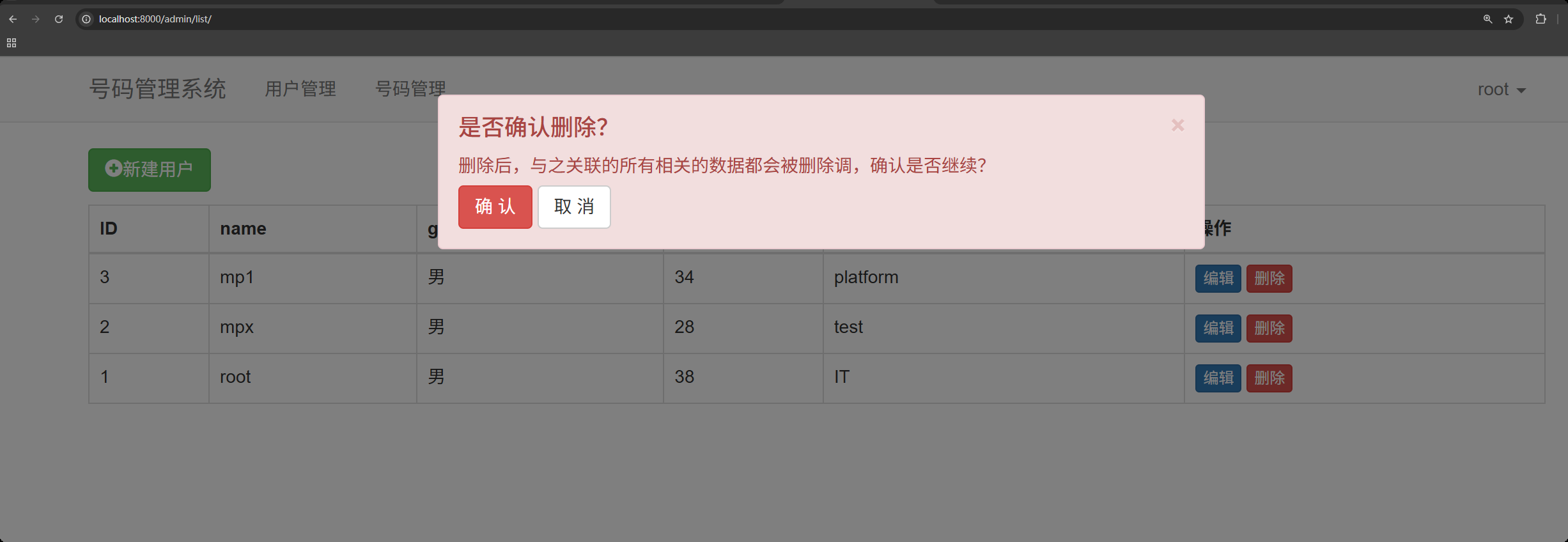Screen dimensions: 1568x542
Task: Click the 新建用户 button
Action: tap(150, 169)
